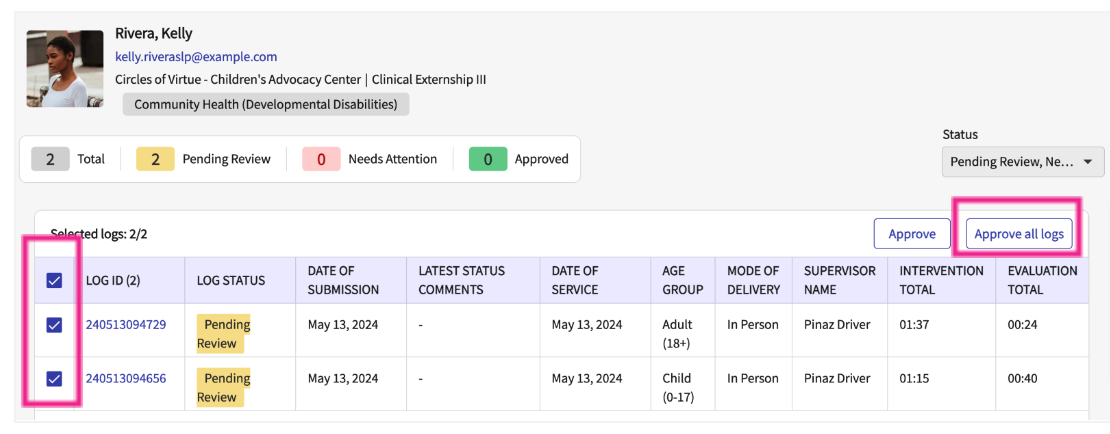Viewport: 1110px width, 434px height.
Task: Click the LOG ID column header
Action: pos(113,280)
